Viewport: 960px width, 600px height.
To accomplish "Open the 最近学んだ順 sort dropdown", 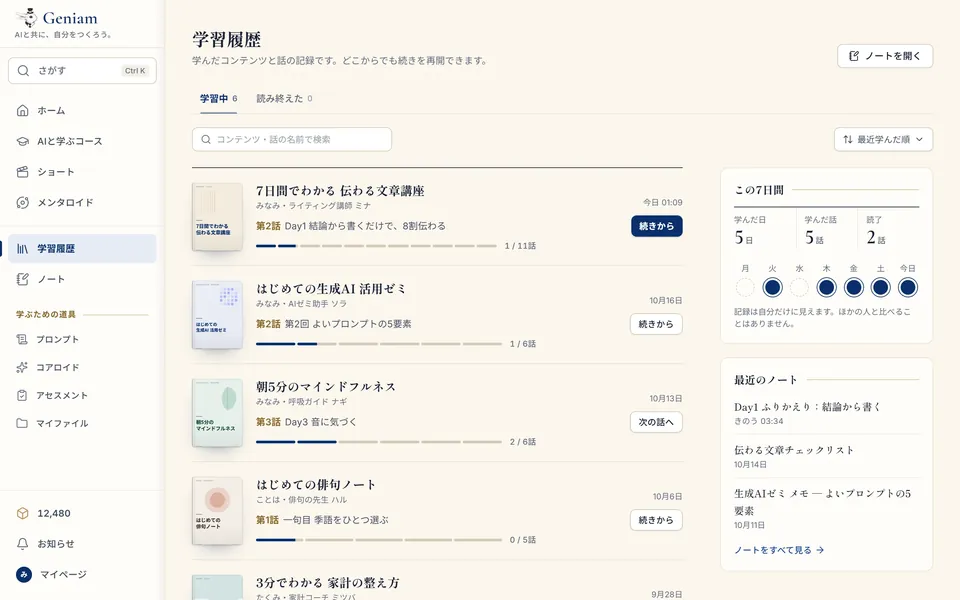I will point(883,139).
